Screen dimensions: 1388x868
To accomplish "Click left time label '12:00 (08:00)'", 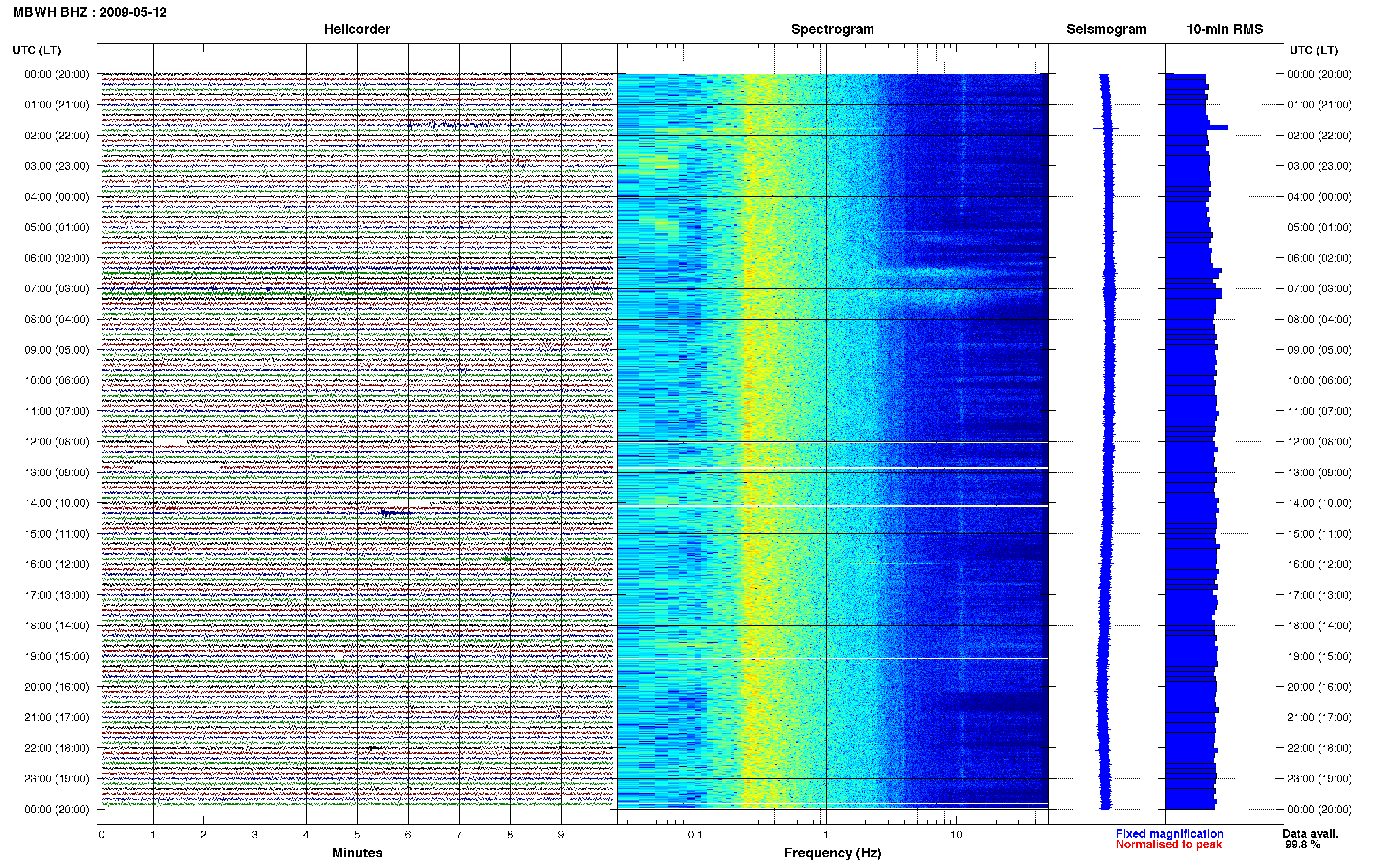I will click(56, 441).
